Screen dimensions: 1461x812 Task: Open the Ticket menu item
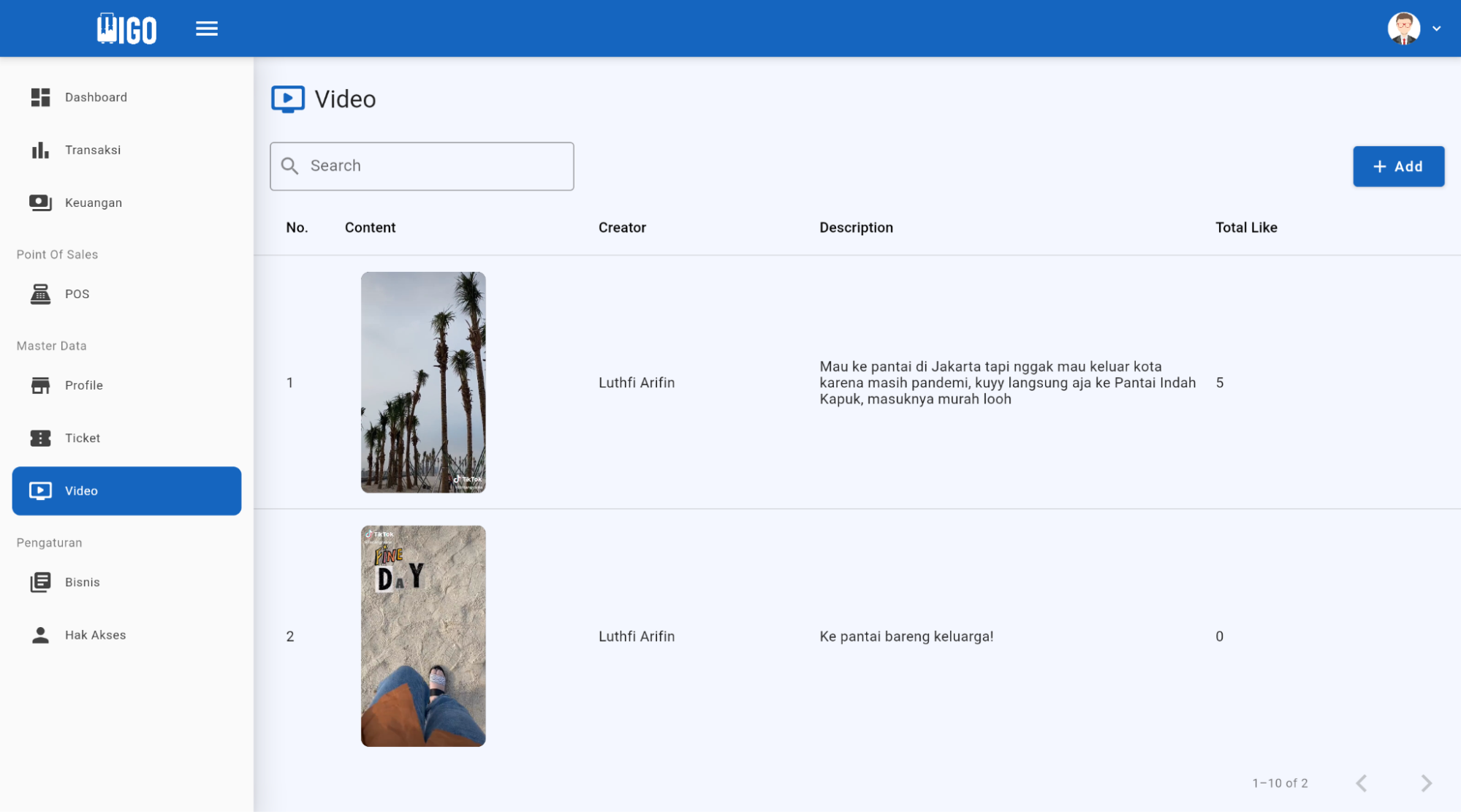pos(82,438)
